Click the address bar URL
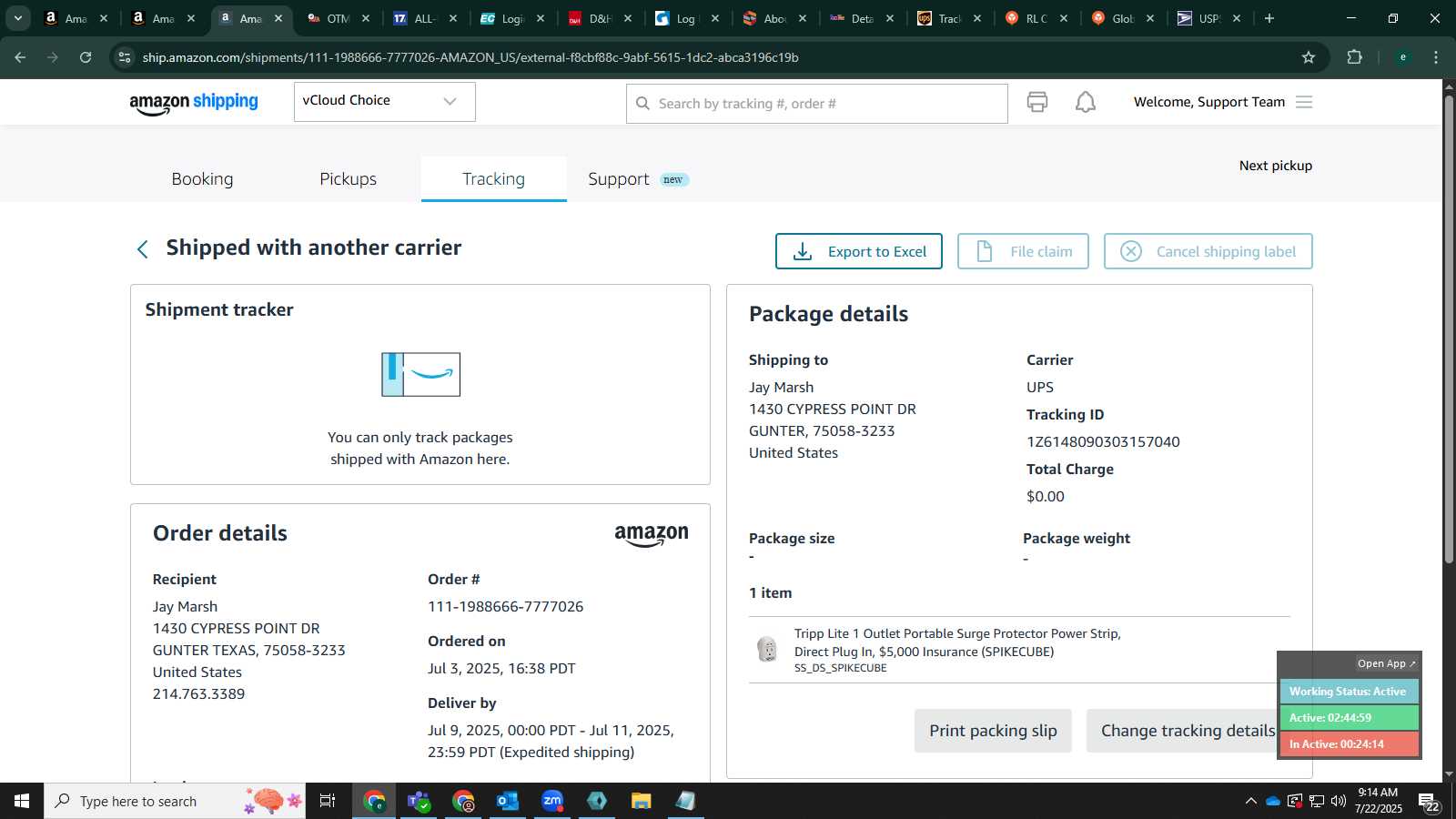 tap(470, 57)
